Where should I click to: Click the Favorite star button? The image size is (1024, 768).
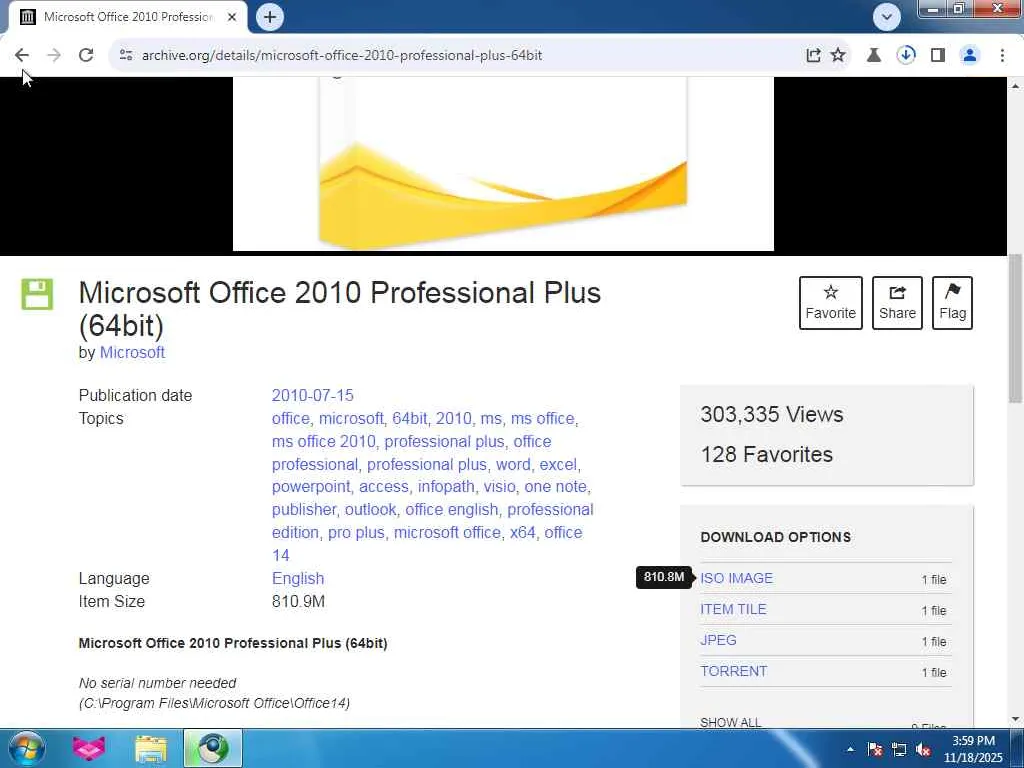coord(831,303)
